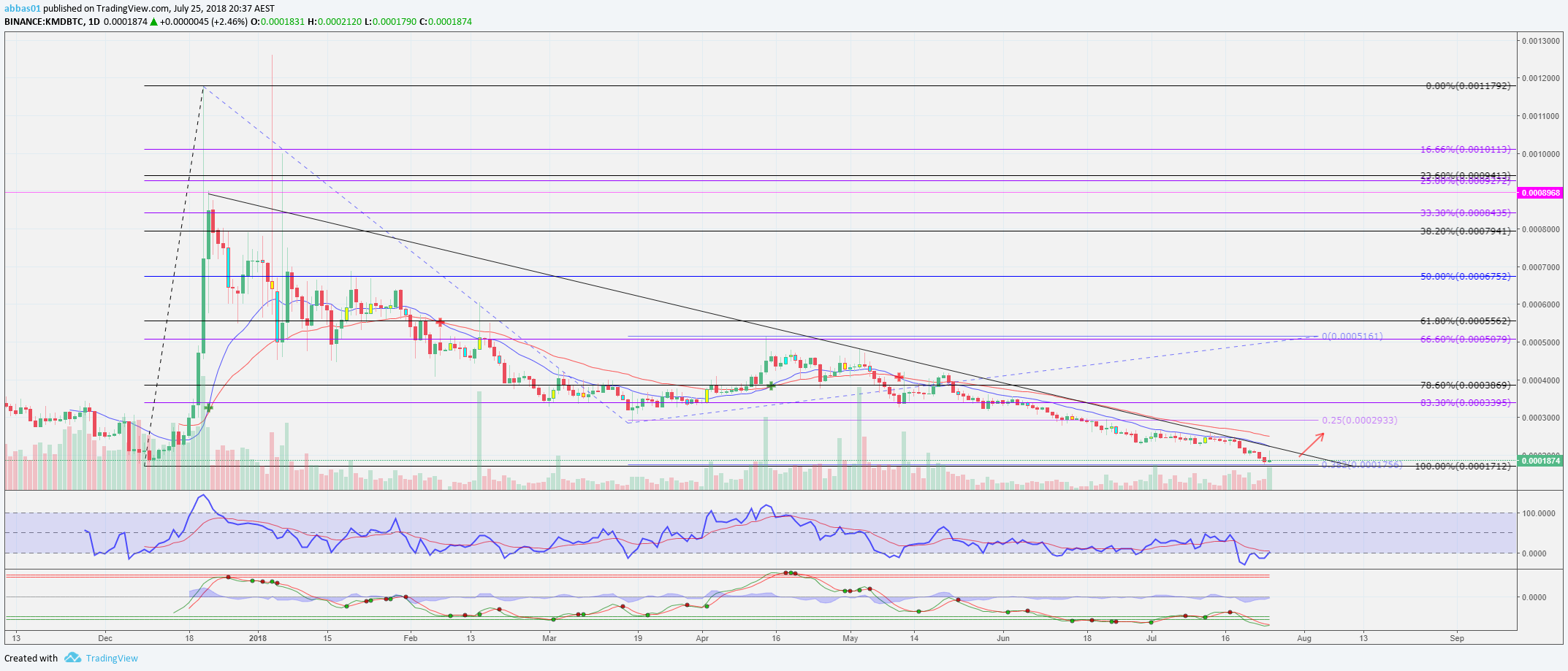Select the 100.00%(0.0001712) Fibonacci label
Screen dimensions: 1568x671
[x=1463, y=467]
